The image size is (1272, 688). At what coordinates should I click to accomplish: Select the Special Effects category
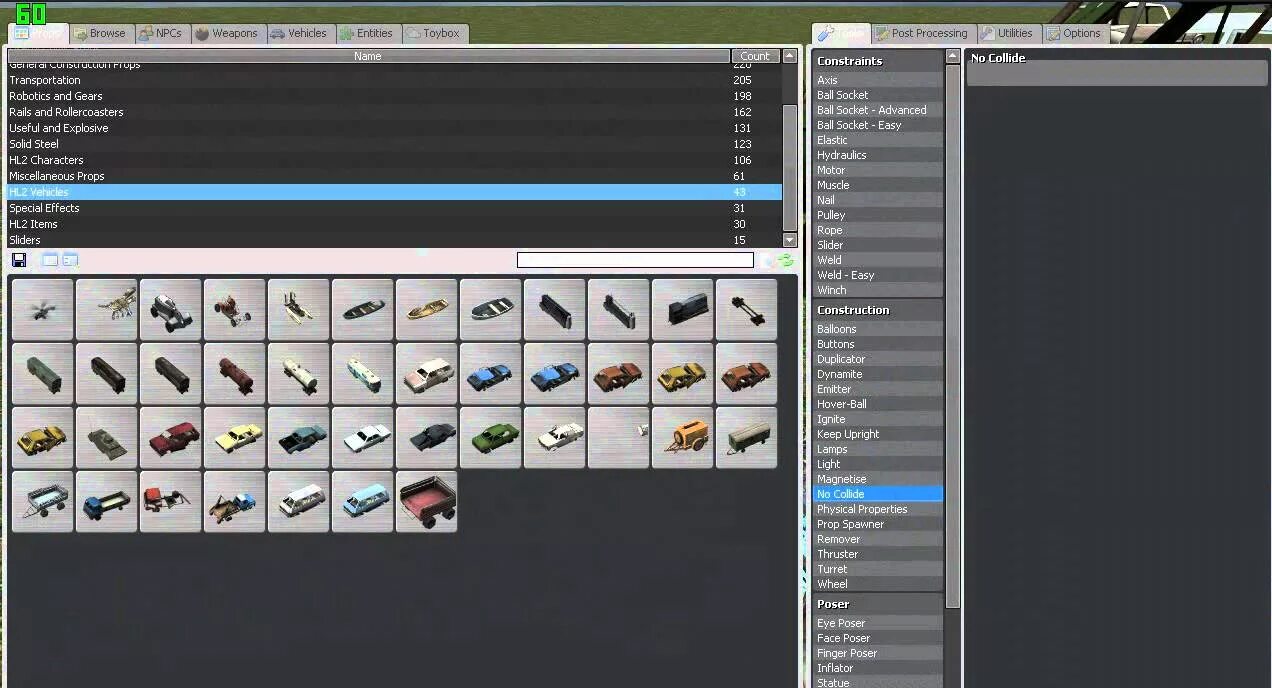394,208
